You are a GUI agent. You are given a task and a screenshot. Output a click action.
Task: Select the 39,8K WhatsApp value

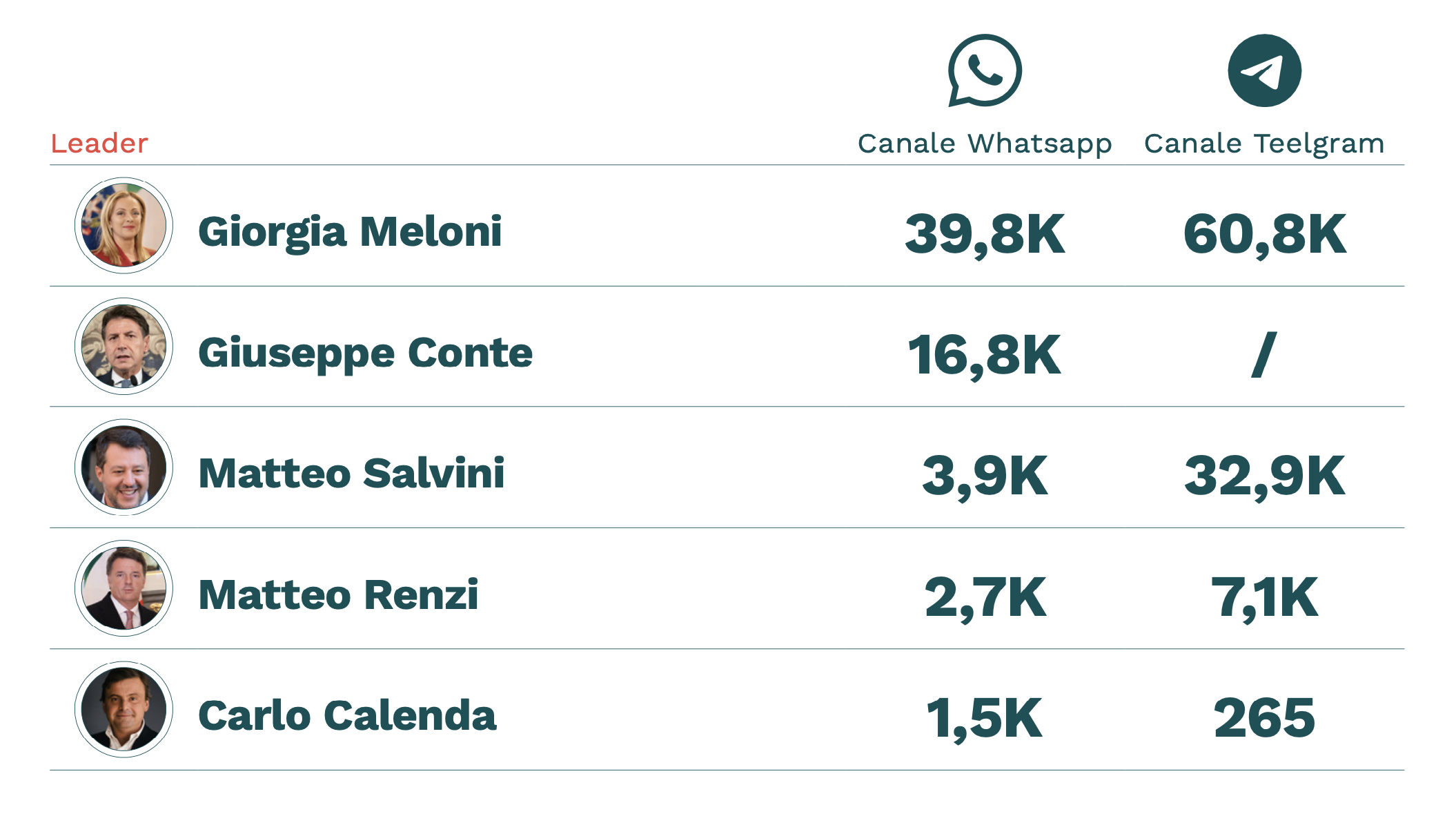click(x=985, y=235)
